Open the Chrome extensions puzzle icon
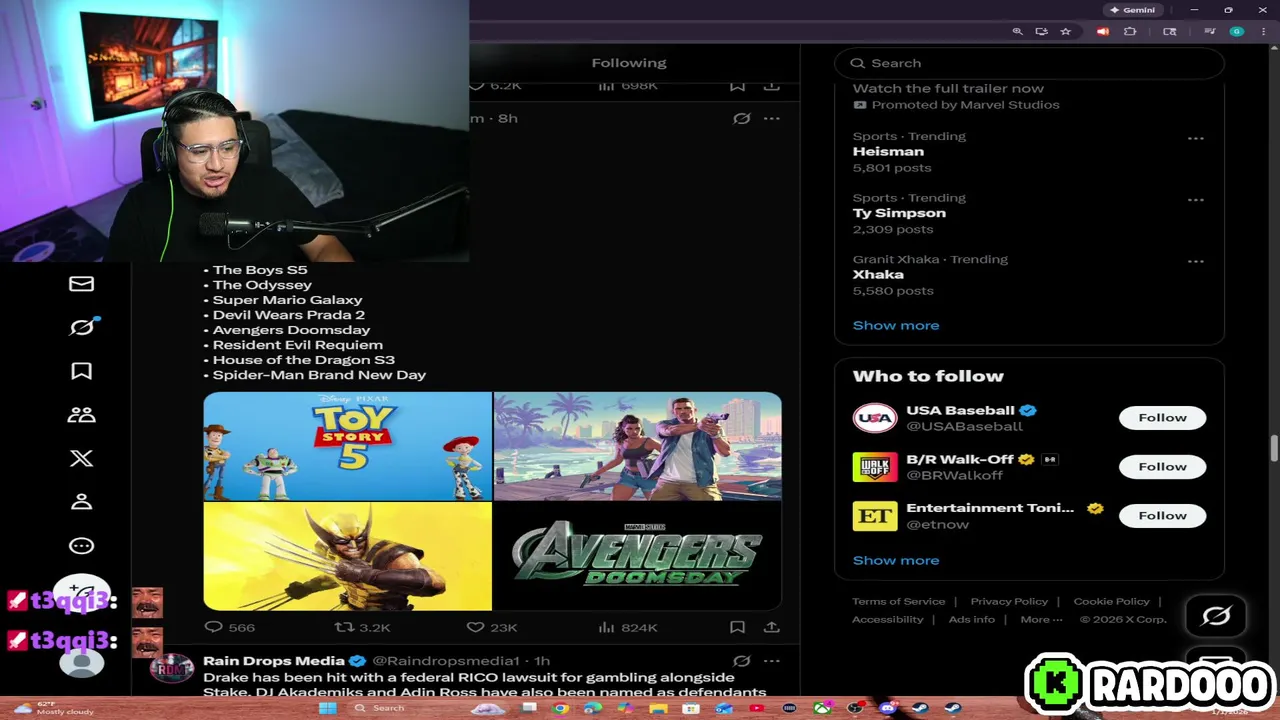The height and width of the screenshot is (720, 1280). tap(1130, 32)
